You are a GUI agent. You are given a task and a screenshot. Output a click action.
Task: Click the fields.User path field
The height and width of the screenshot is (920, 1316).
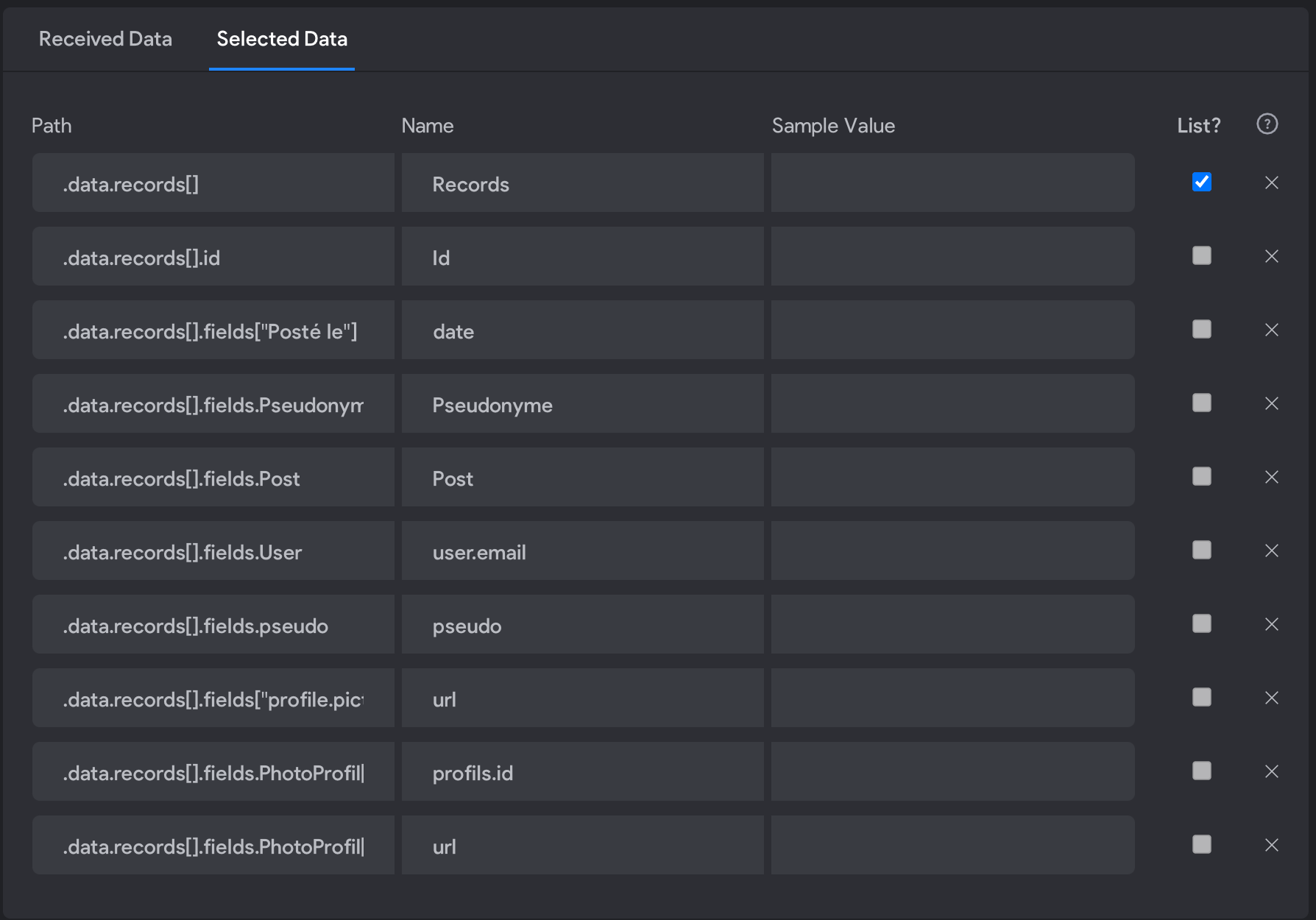coord(213,551)
